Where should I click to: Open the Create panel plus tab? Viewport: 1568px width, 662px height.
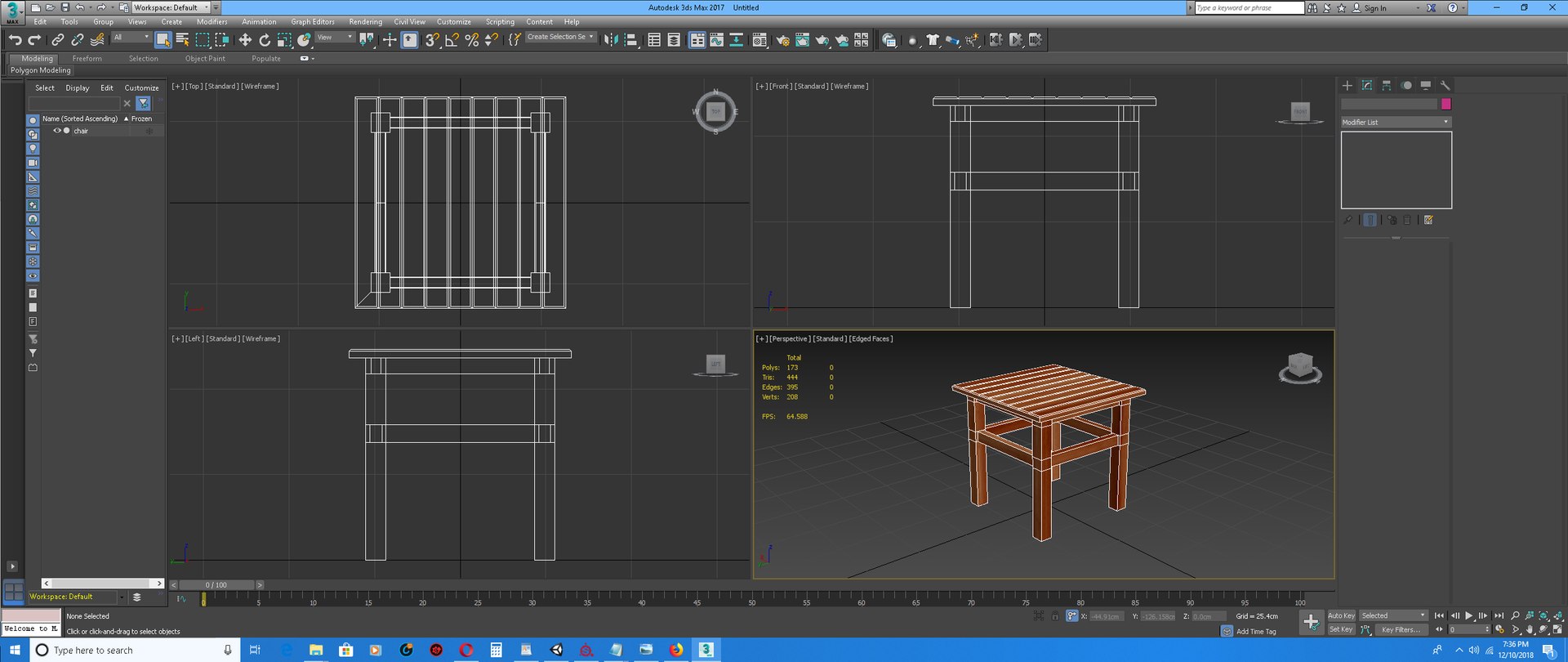[x=1347, y=85]
